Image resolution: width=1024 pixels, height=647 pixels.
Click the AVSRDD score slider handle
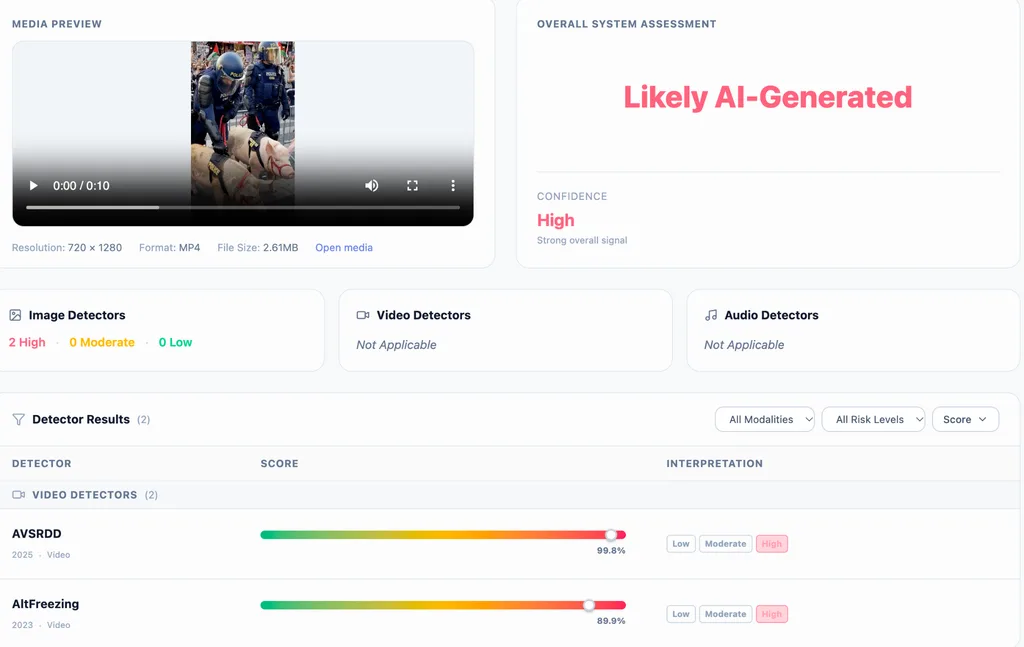coord(611,535)
